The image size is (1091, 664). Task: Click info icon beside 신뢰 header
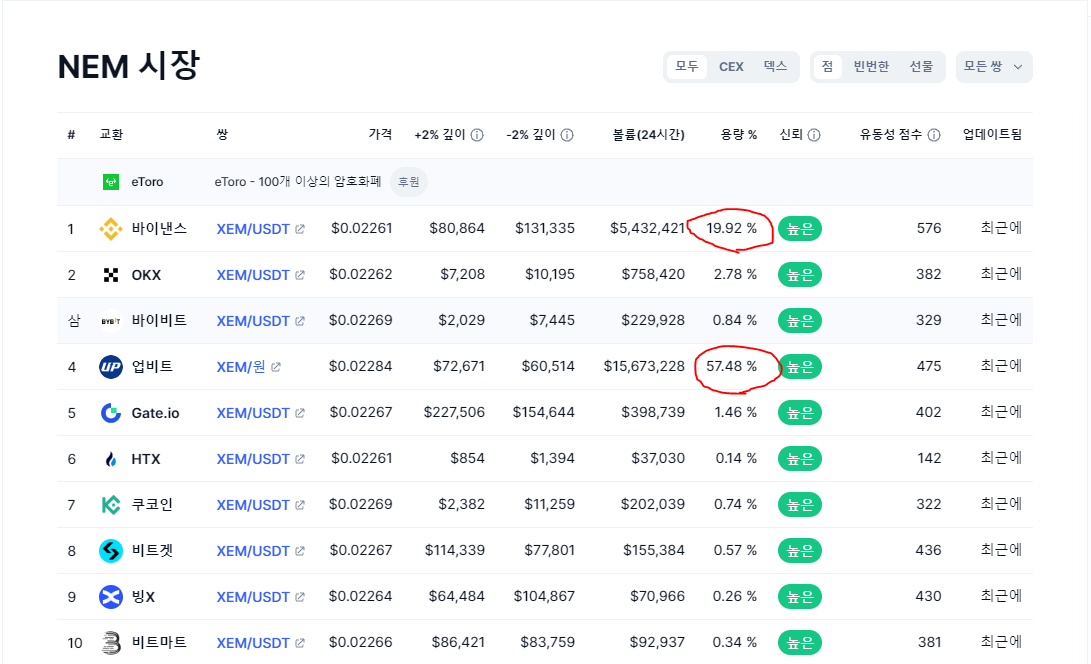pyautogui.click(x=814, y=135)
